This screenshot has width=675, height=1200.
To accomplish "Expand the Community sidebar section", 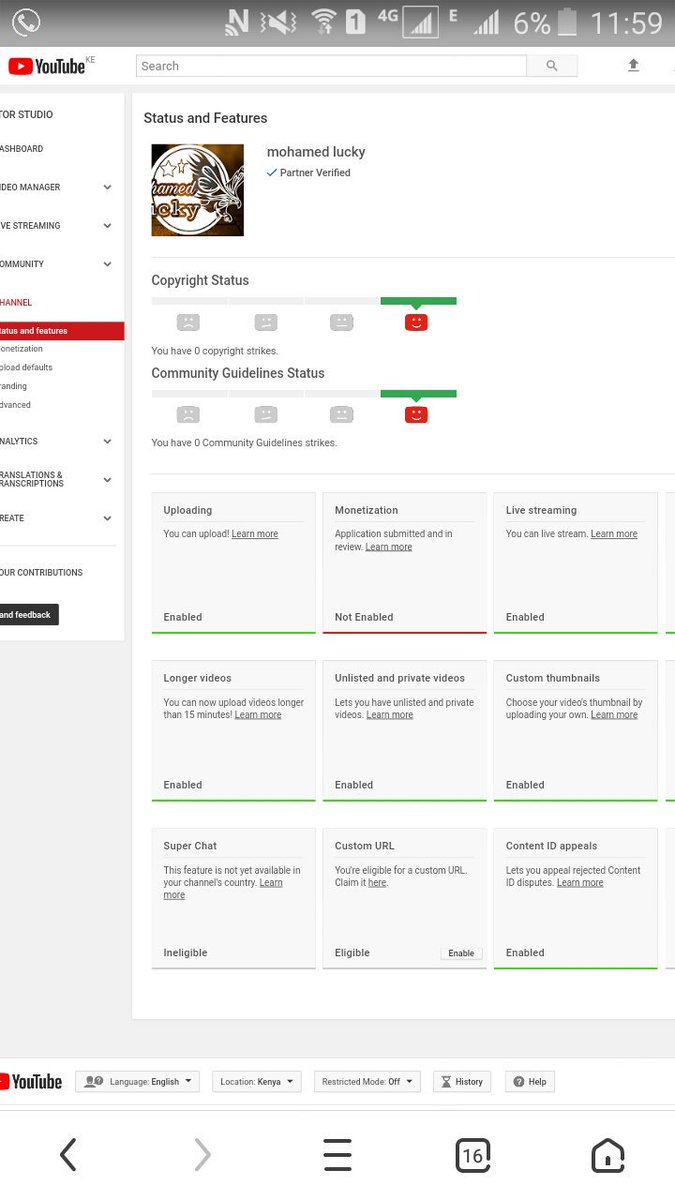I will pyautogui.click(x=107, y=264).
